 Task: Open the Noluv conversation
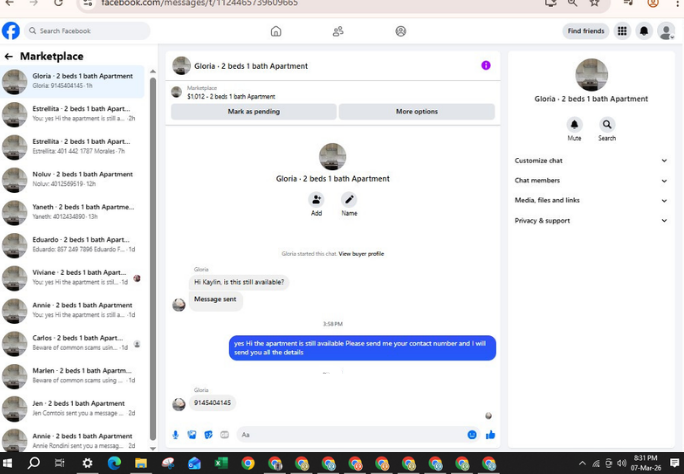pos(72,179)
